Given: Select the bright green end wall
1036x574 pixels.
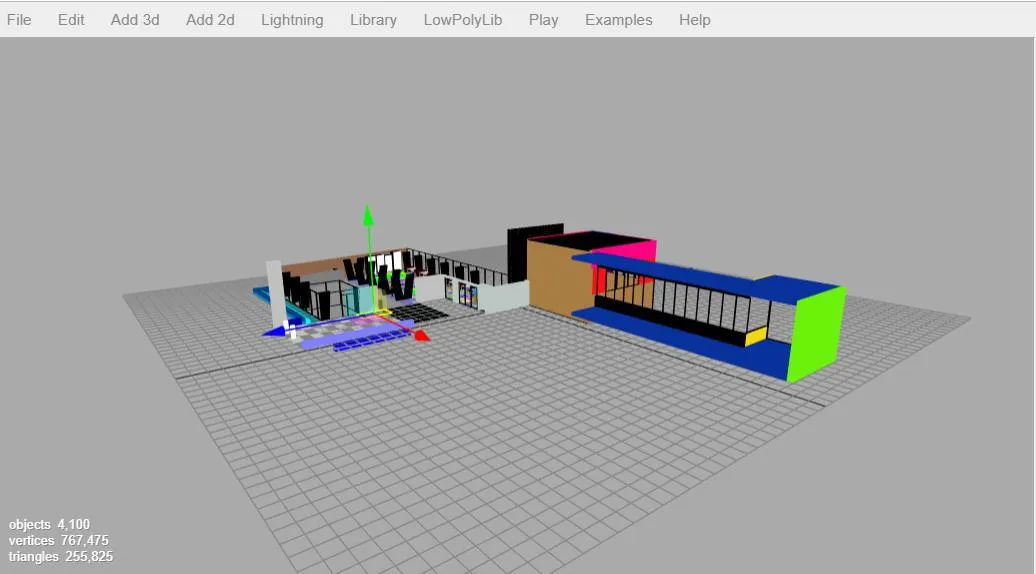Looking at the screenshot, I should 817,334.
